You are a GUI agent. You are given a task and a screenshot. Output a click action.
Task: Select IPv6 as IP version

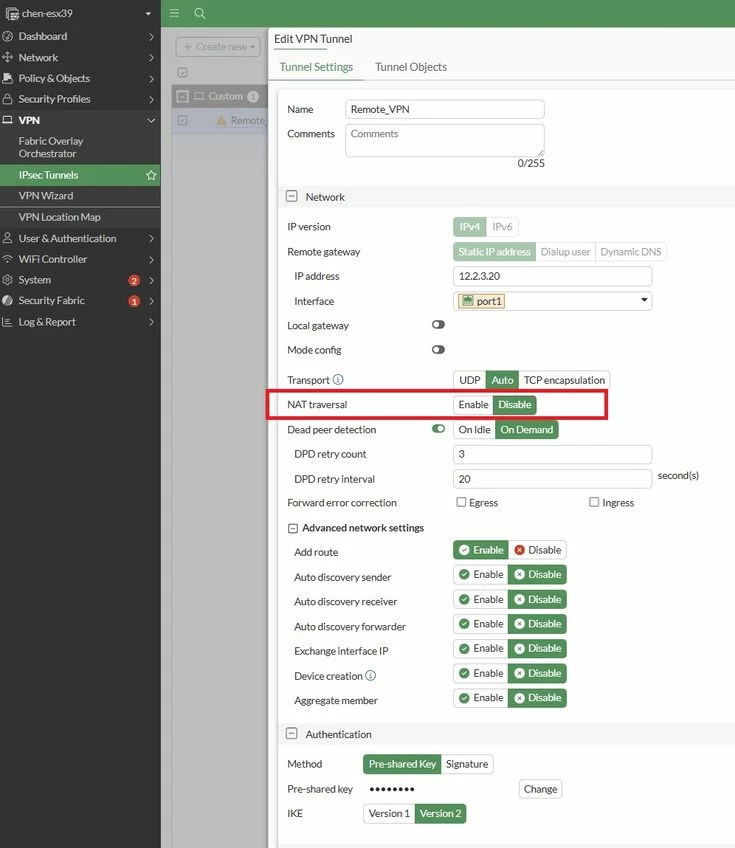click(x=502, y=227)
